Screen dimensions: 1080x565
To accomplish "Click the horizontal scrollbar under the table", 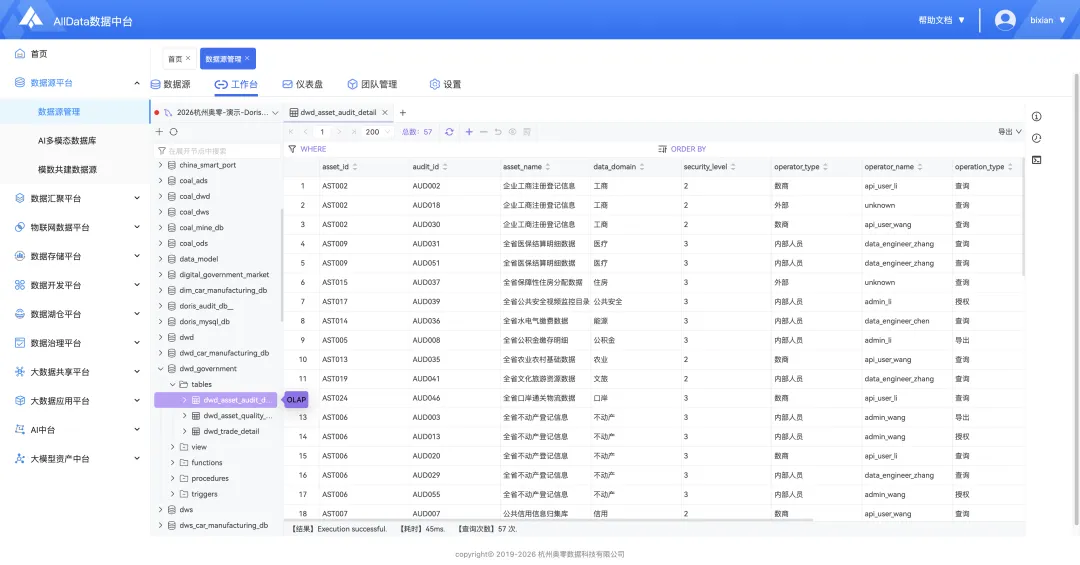I will [x=549, y=520].
